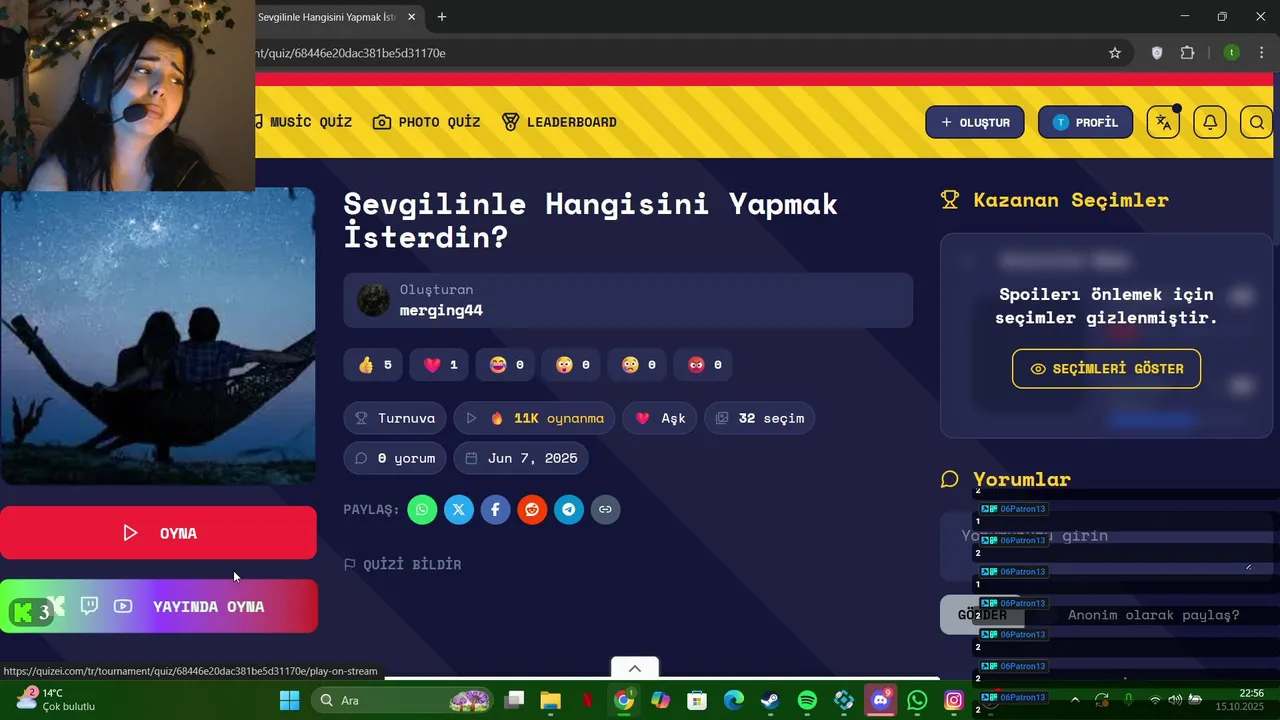
Task: Share the quiz on Telegram
Action: [x=569, y=509]
